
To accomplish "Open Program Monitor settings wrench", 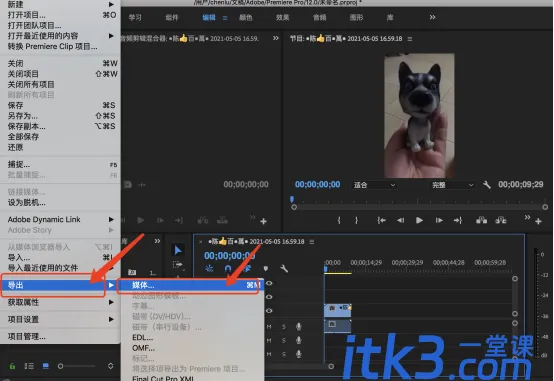I will tap(487, 184).
